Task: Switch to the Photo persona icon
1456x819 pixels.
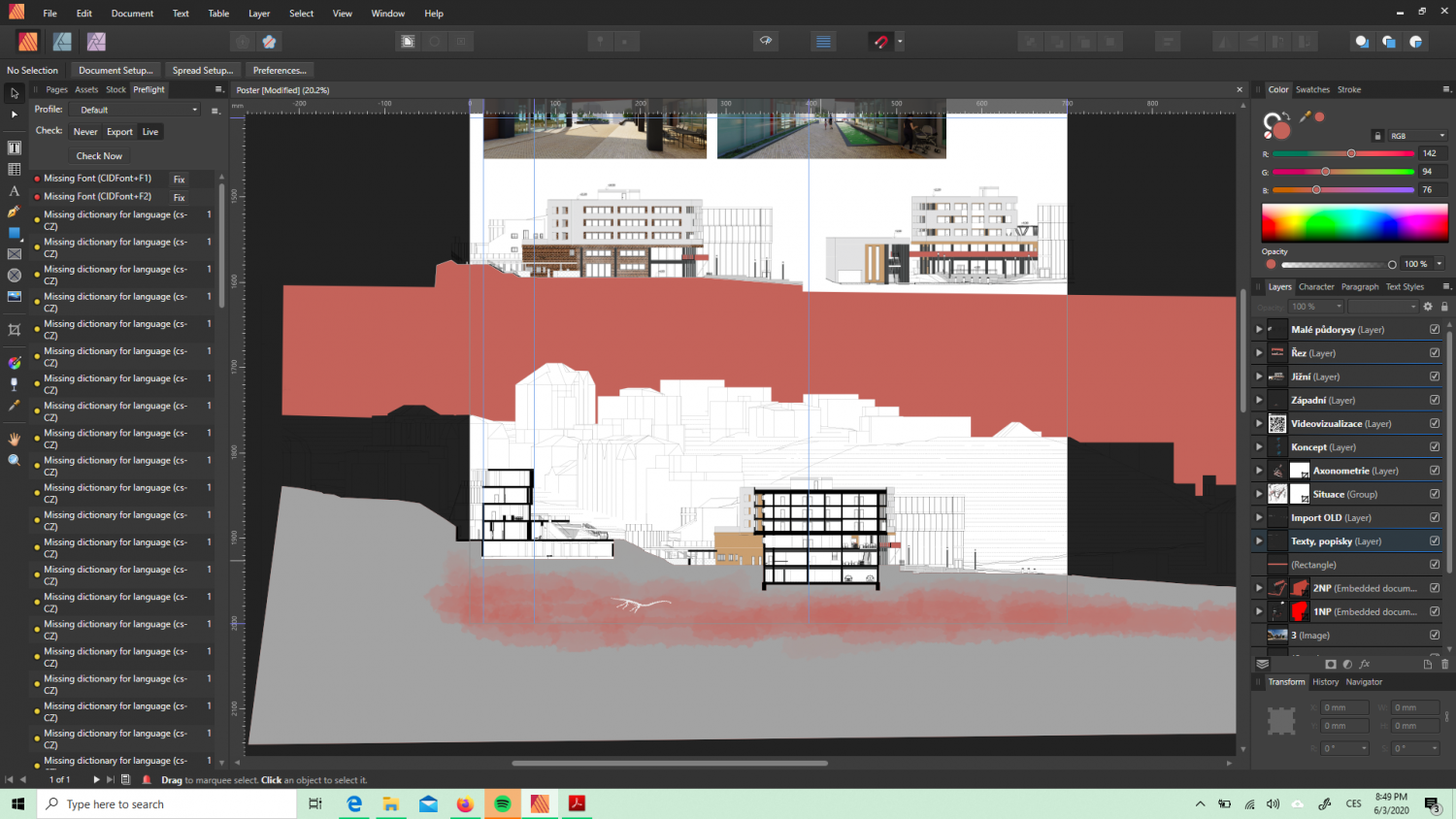Action: (x=96, y=42)
